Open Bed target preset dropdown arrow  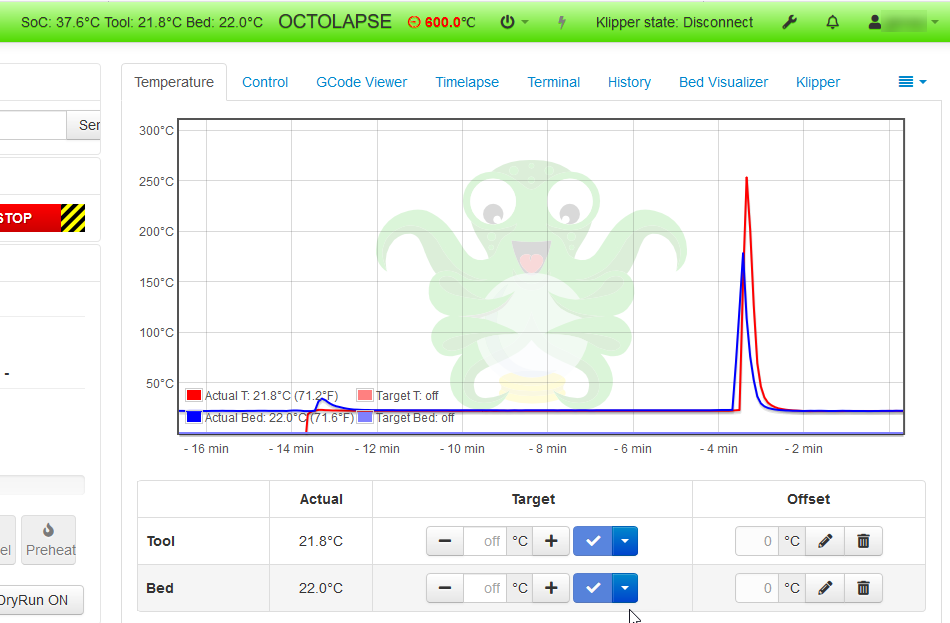click(x=625, y=588)
